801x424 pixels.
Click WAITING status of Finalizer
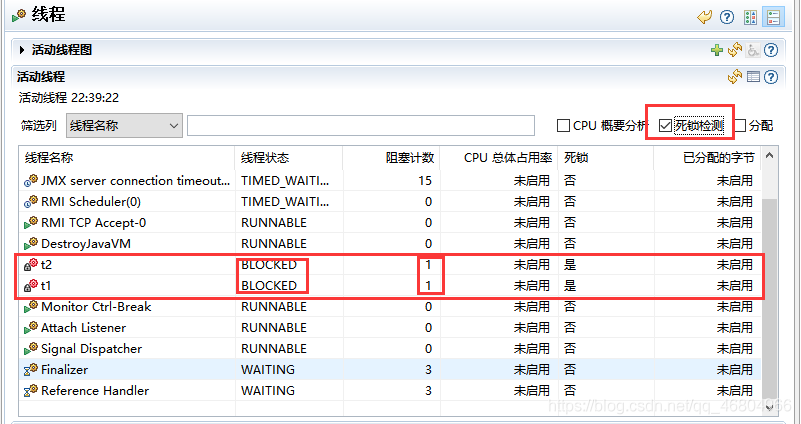pyautogui.click(x=268, y=369)
